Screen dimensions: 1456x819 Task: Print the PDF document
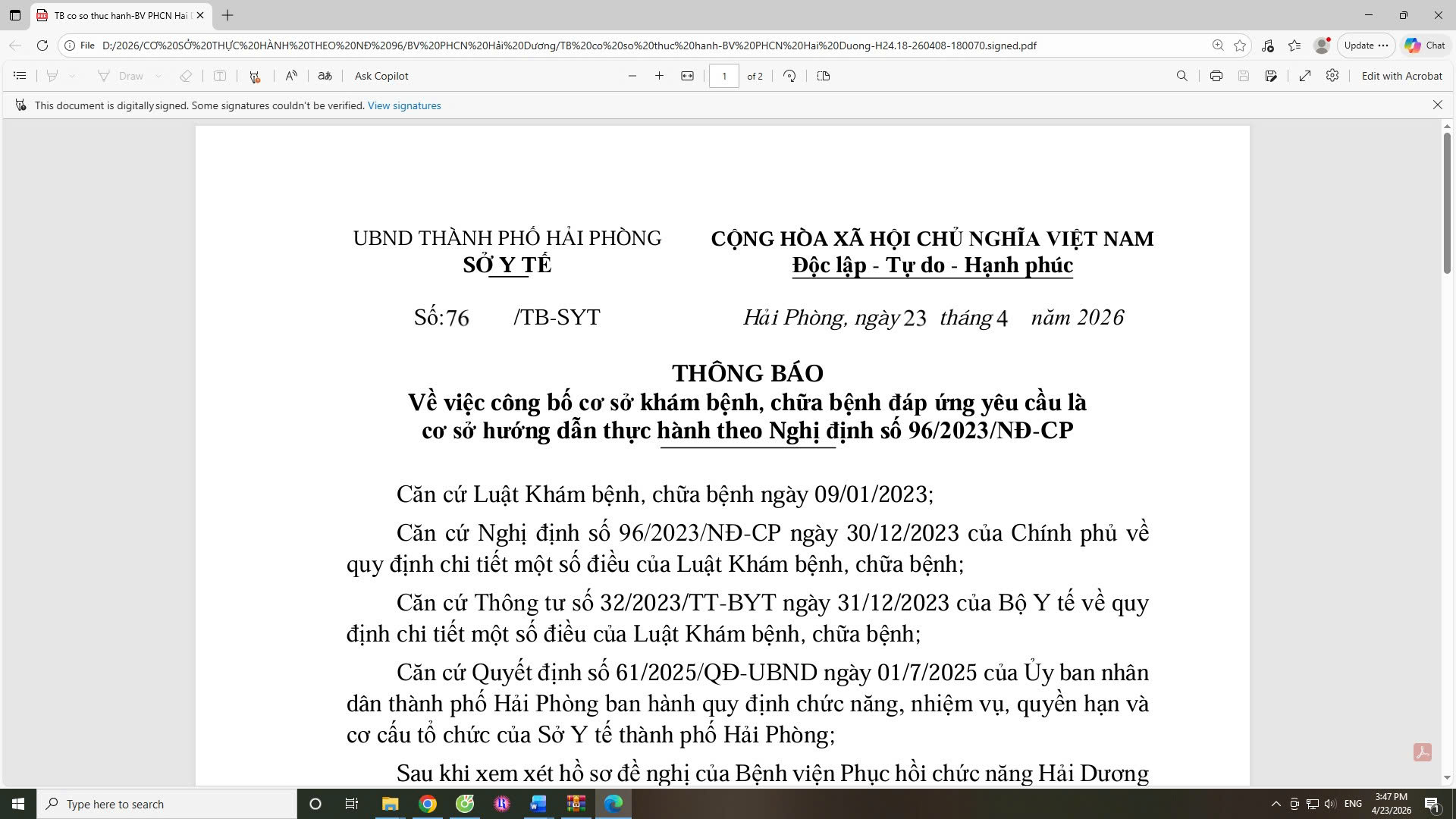[1216, 76]
